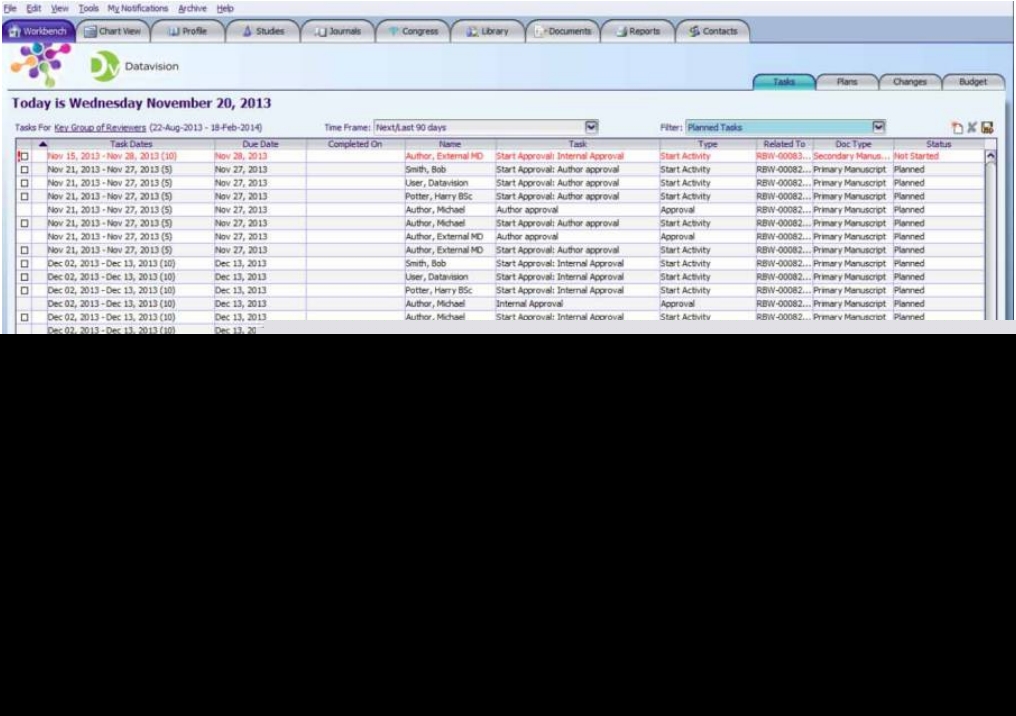
Task: Check Author, External MD Start Approval: Author approval checkbox
Action: (25, 250)
